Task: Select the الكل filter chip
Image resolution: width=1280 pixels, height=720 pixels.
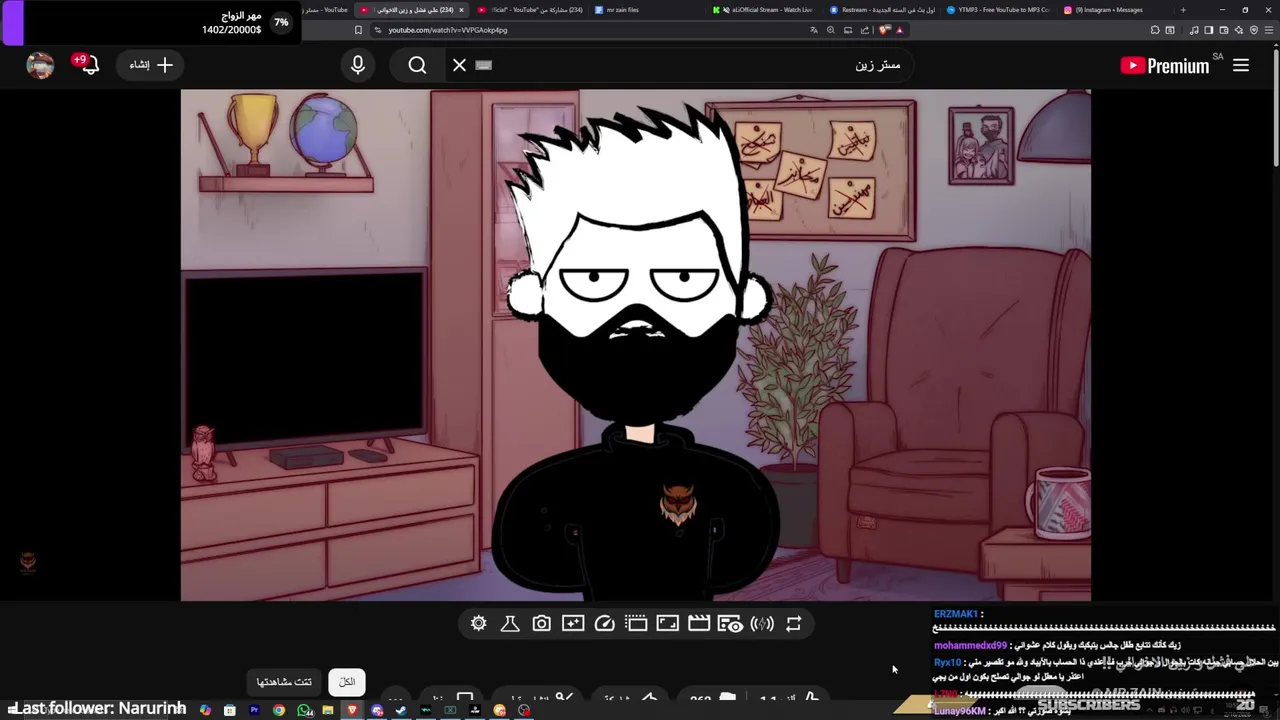Action: [x=347, y=682]
